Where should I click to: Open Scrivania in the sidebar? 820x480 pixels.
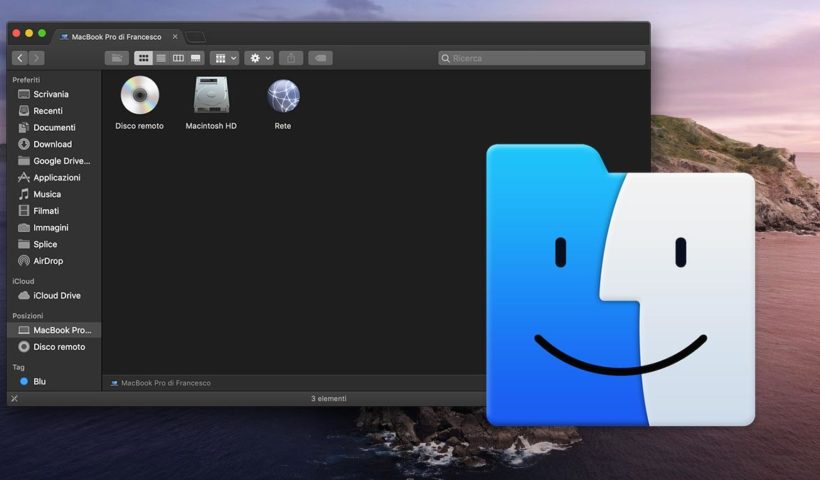pyautogui.click(x=51, y=94)
